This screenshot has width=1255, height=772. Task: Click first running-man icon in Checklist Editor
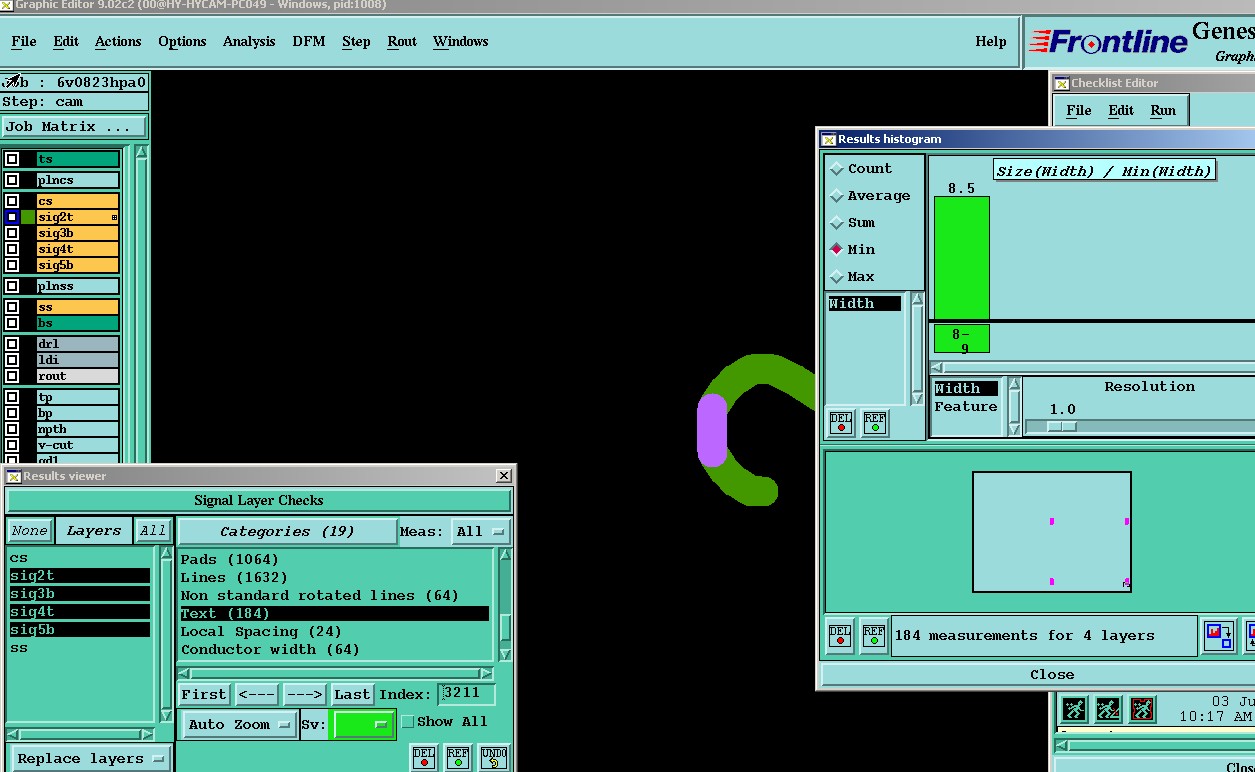coord(1074,710)
